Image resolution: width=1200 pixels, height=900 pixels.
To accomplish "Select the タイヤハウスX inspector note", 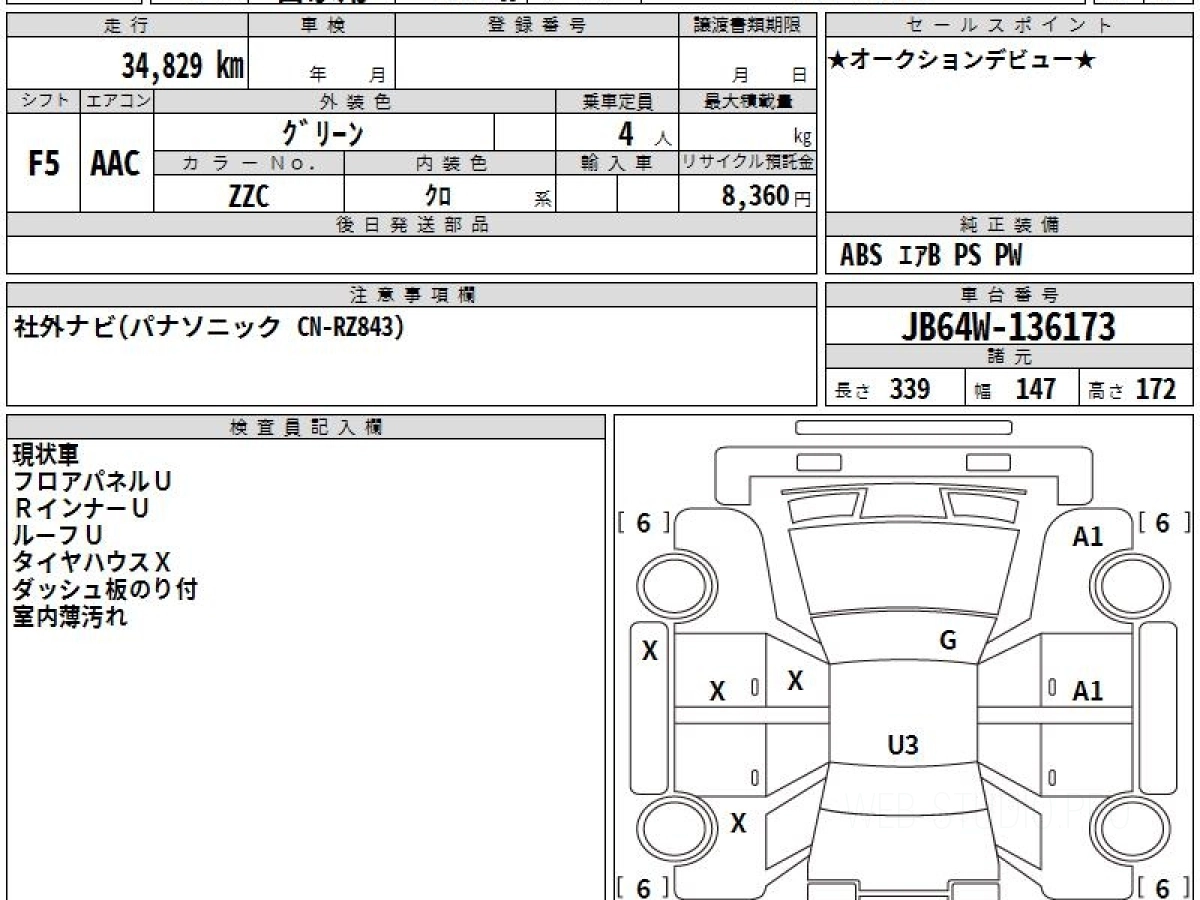I will (x=92, y=563).
